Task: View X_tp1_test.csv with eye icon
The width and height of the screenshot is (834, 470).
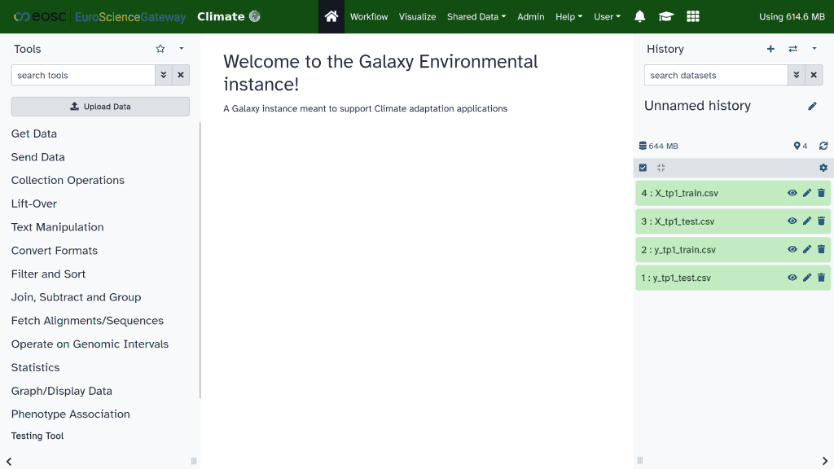Action: point(792,221)
